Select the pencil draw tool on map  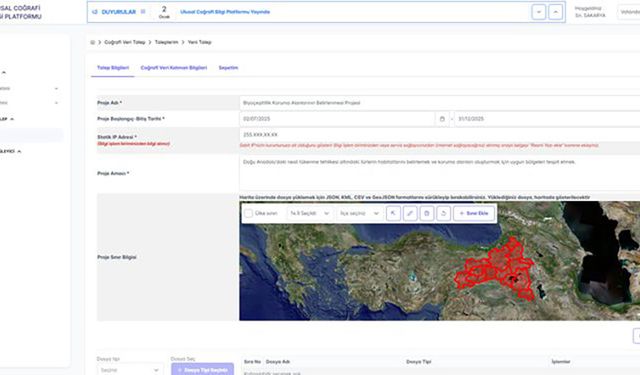410,213
